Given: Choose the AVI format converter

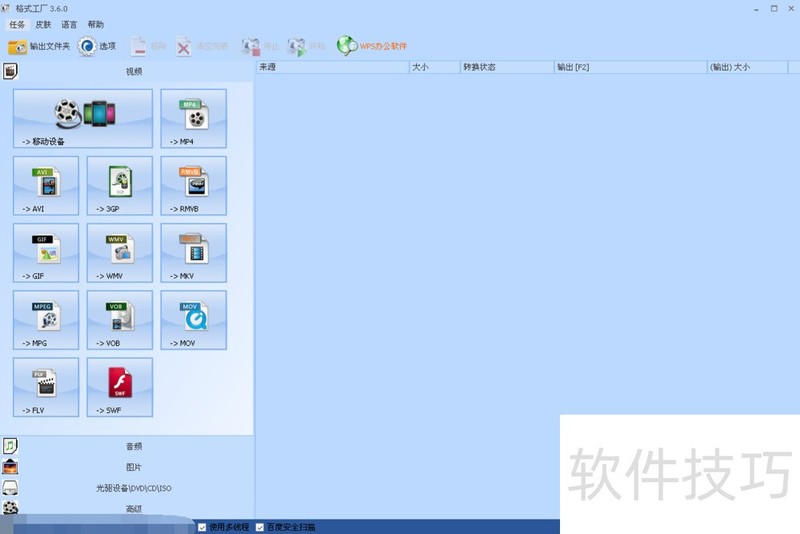Looking at the screenshot, I should [46, 185].
